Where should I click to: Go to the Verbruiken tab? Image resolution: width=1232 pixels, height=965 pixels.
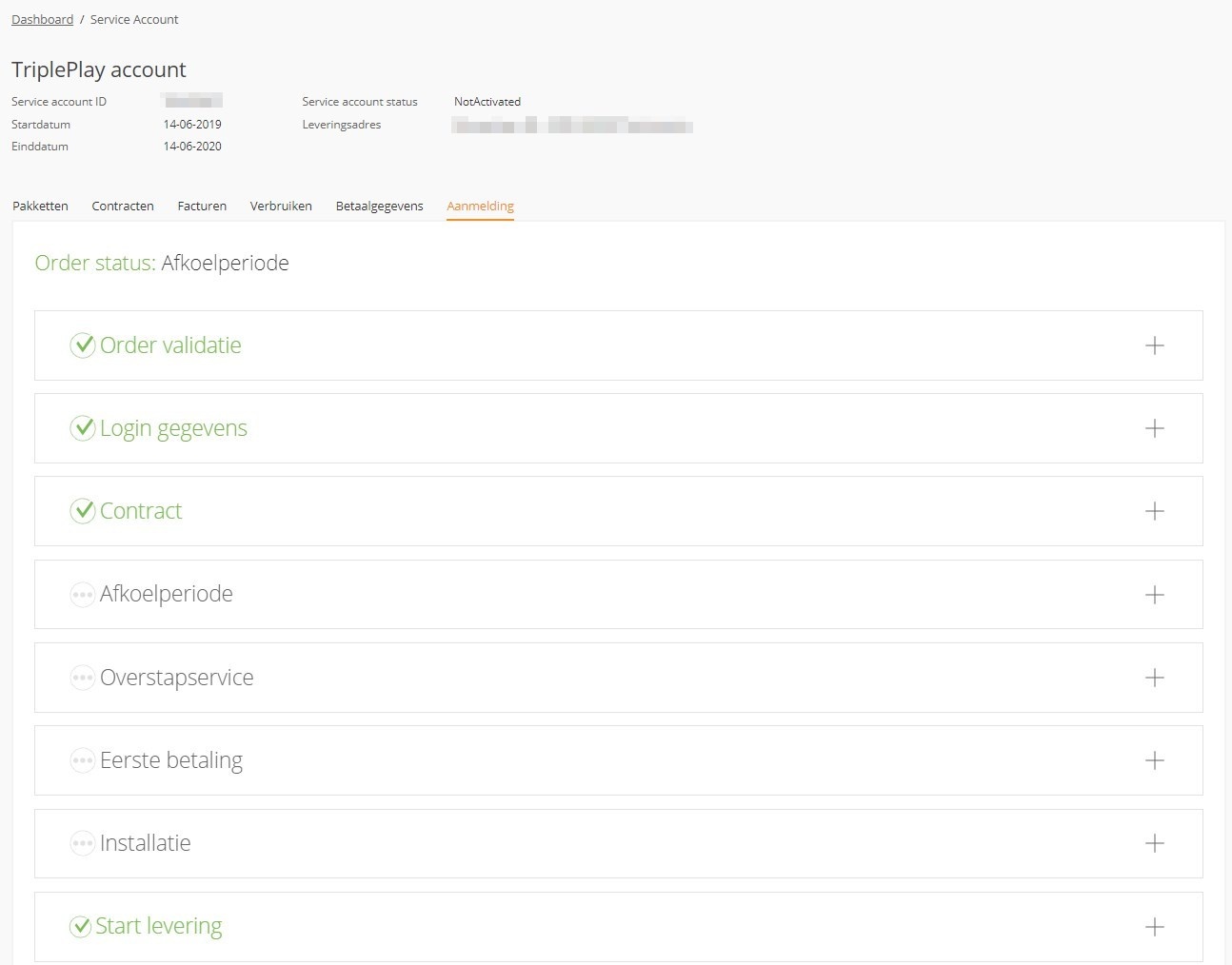coord(281,206)
